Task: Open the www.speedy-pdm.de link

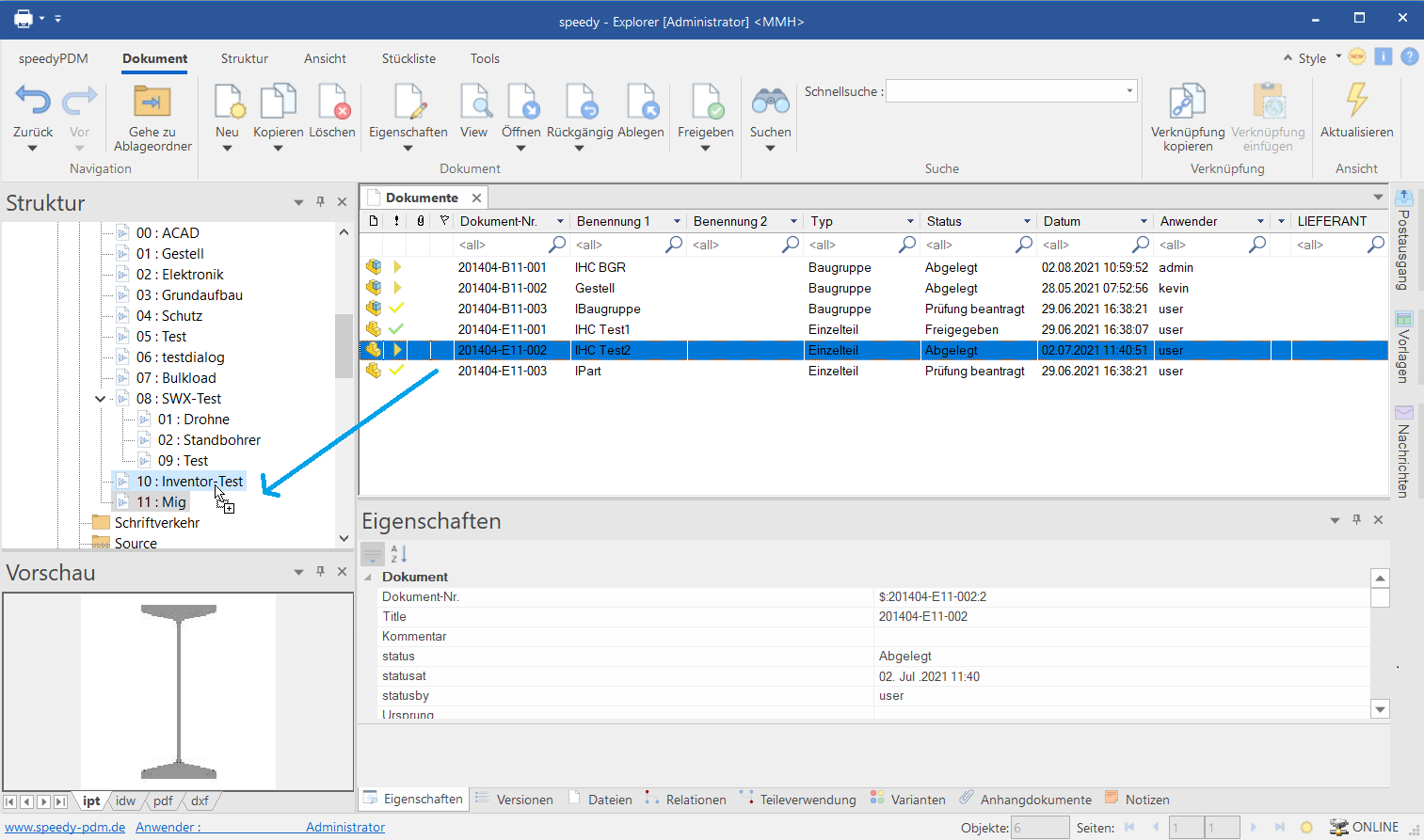Action: [x=65, y=827]
